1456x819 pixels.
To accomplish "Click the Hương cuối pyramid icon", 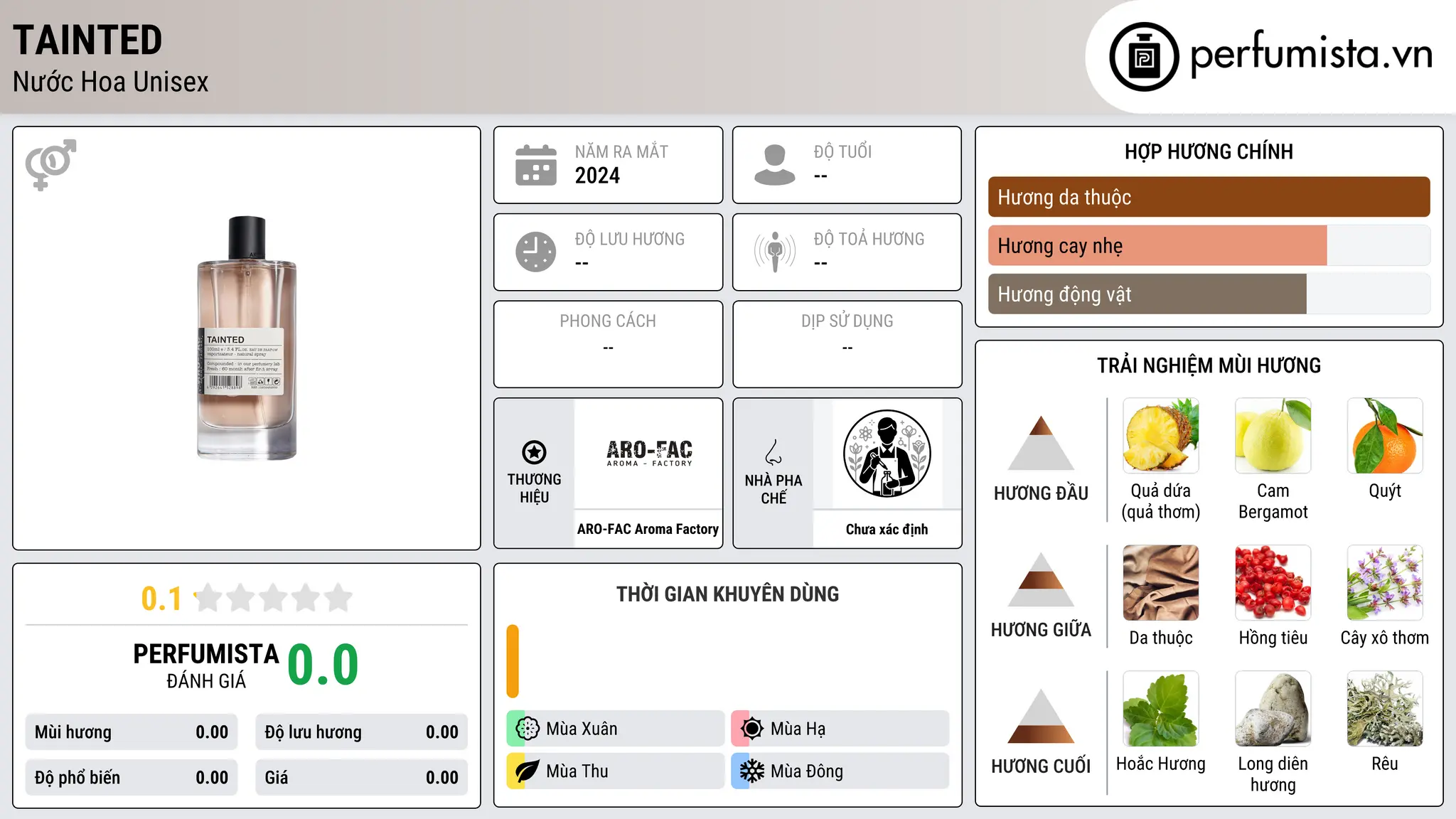I will click(1041, 716).
